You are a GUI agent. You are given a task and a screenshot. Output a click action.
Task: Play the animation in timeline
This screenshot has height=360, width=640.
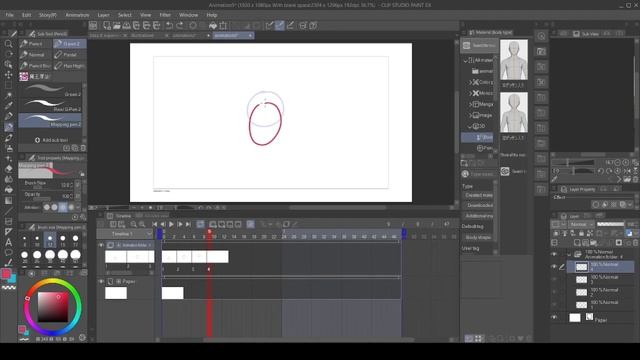(x=171, y=224)
